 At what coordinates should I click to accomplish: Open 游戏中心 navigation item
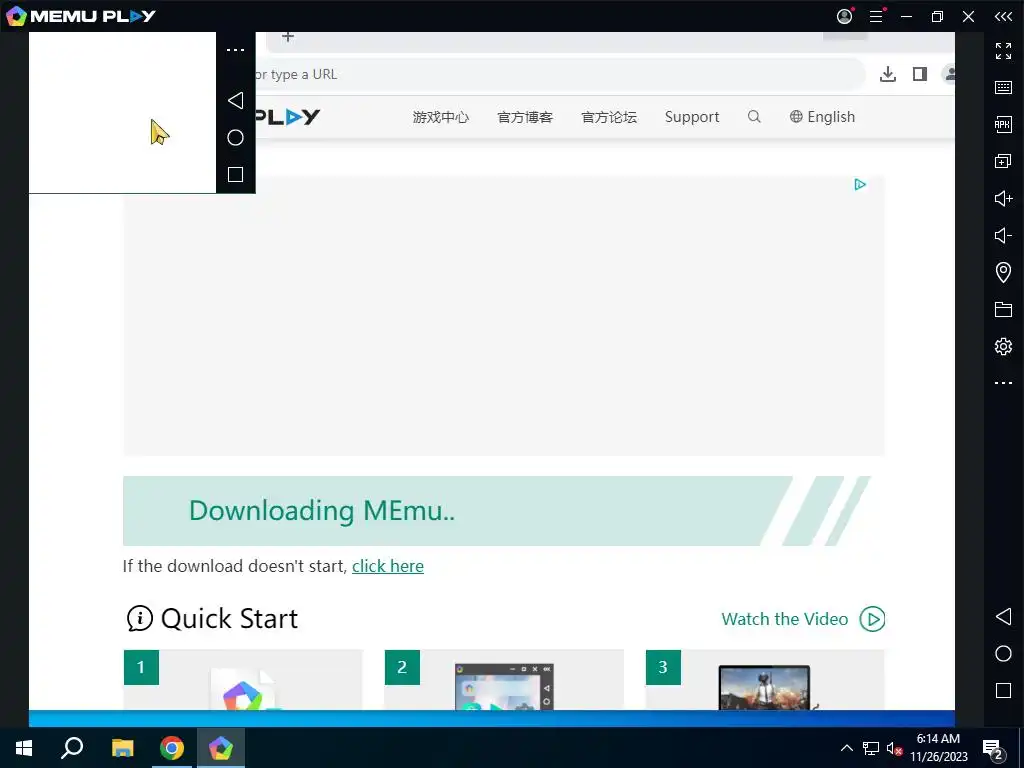(441, 117)
